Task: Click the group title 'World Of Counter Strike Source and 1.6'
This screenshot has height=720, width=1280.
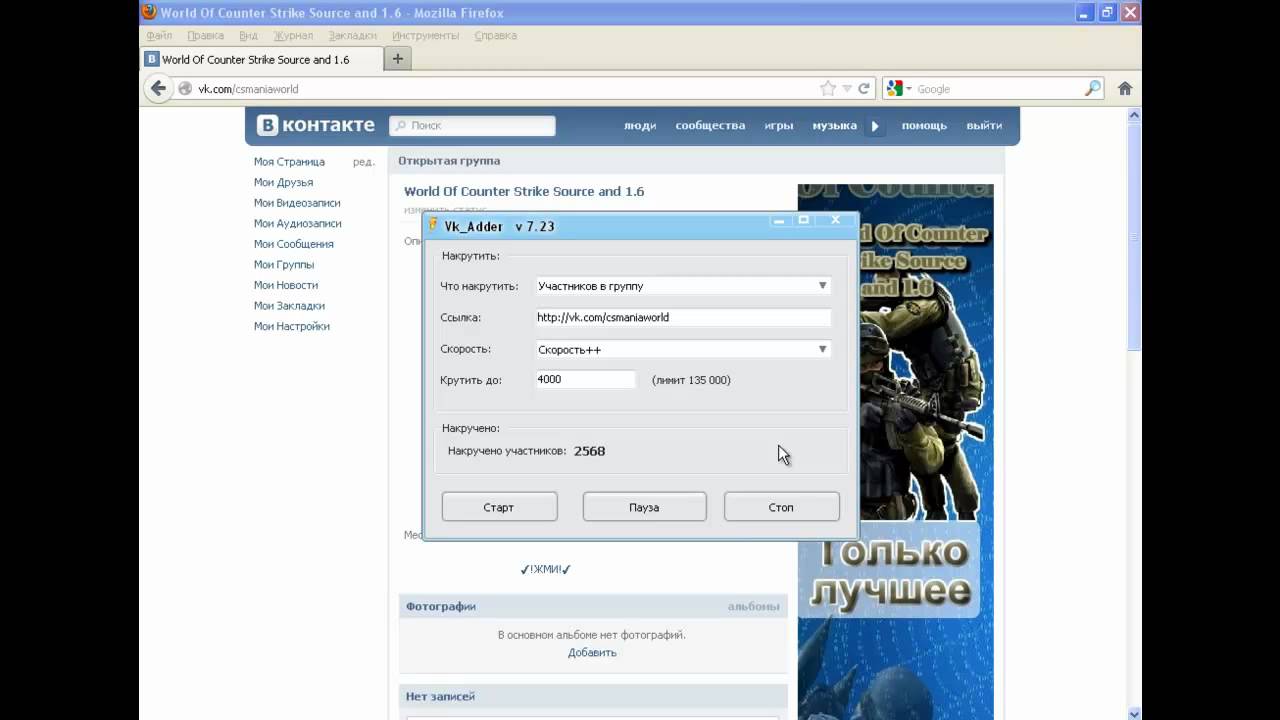Action: (x=524, y=191)
